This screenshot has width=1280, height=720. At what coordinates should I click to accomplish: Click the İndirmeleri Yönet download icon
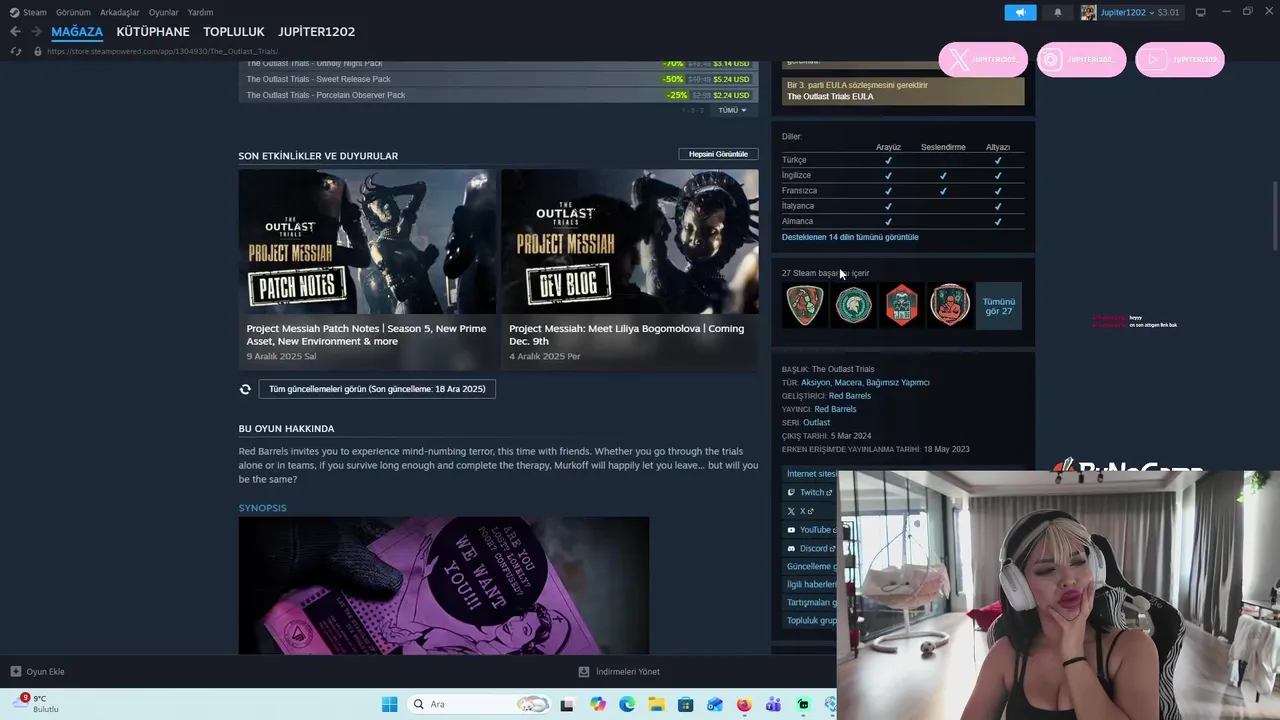coord(584,672)
